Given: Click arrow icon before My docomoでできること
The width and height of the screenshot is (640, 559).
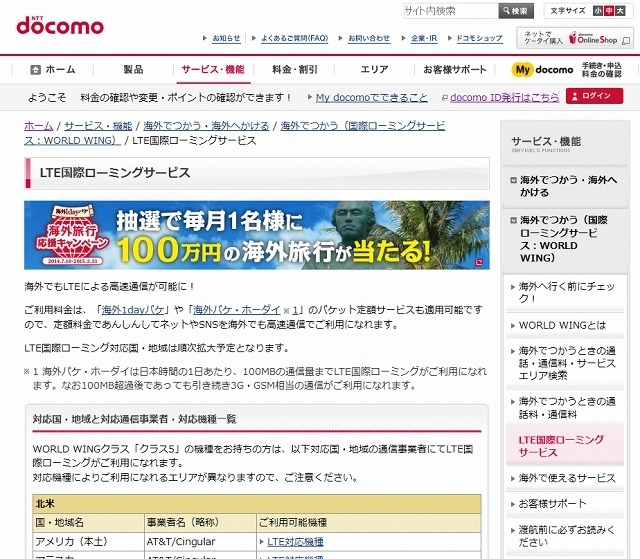Looking at the screenshot, I should click(310, 97).
